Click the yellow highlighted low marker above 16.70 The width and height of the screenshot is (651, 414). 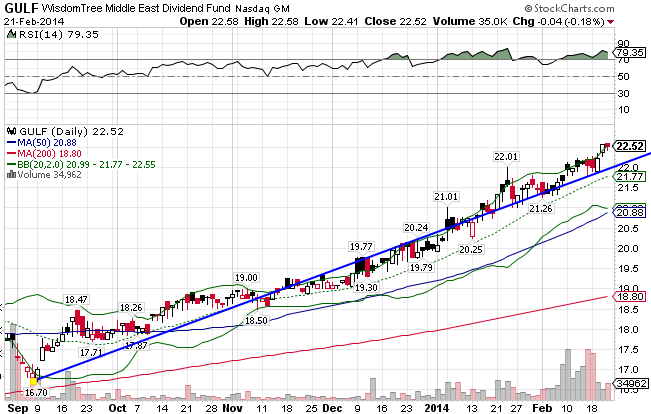34,381
